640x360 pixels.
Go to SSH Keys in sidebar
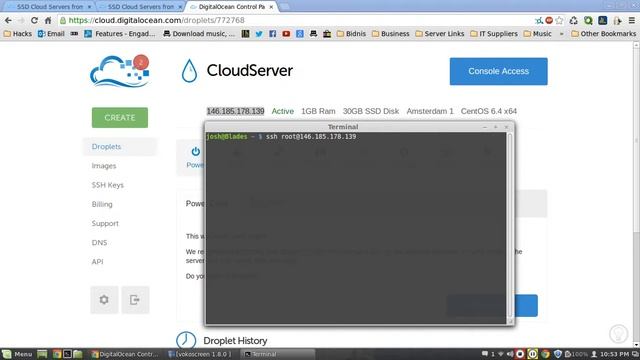pos(107,185)
